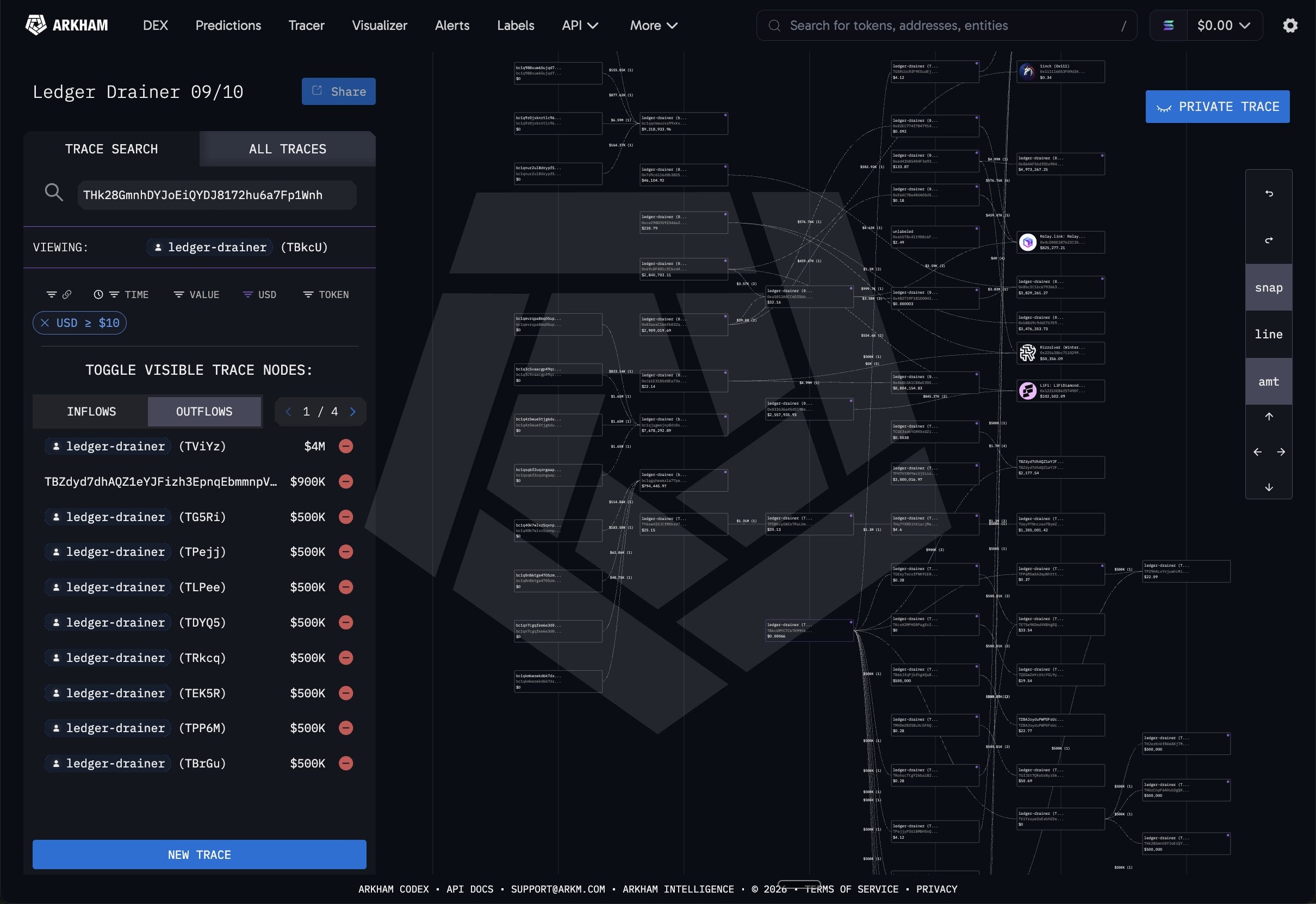
Task: Toggle amt display in graph toolbar
Action: pyautogui.click(x=1269, y=381)
